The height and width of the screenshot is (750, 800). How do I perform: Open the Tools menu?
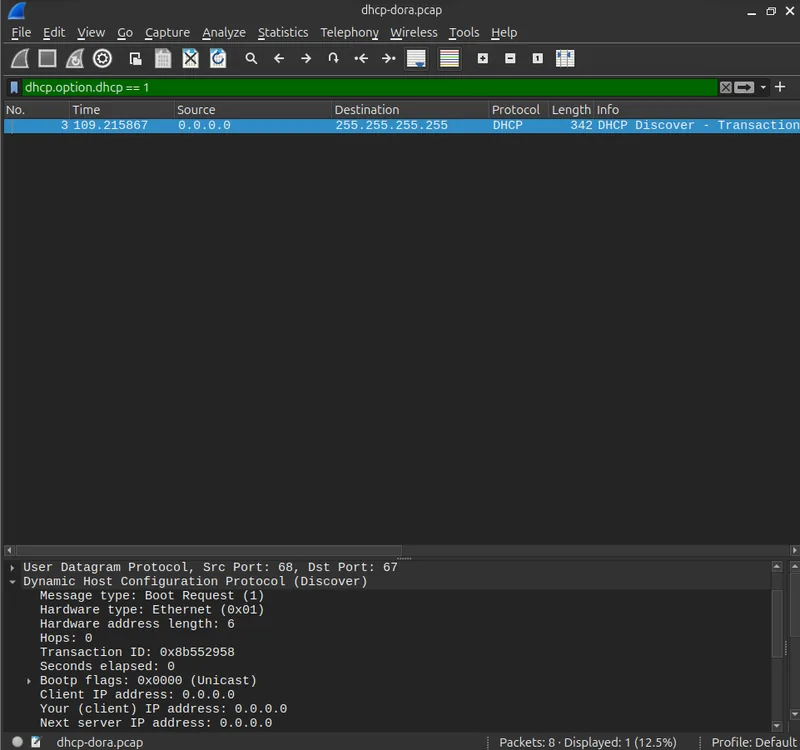tap(464, 33)
